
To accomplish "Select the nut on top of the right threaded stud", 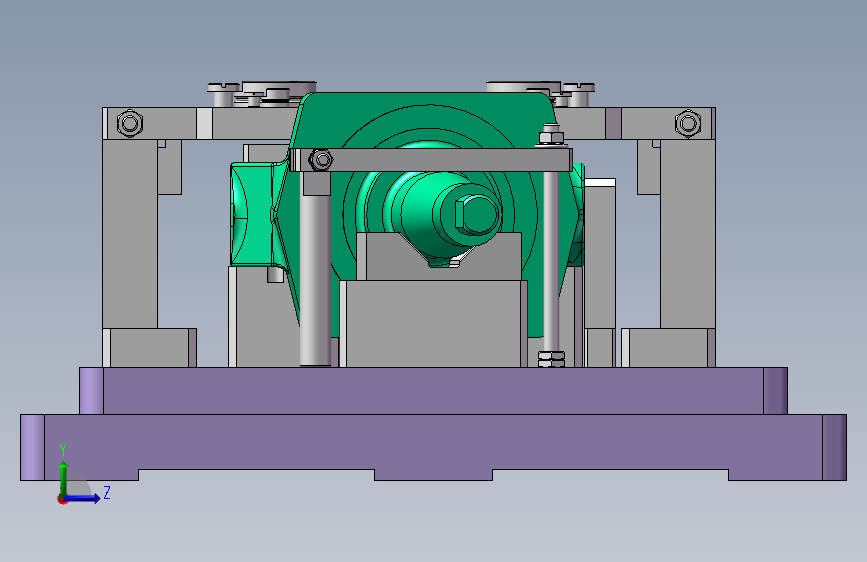I will click(550, 136).
